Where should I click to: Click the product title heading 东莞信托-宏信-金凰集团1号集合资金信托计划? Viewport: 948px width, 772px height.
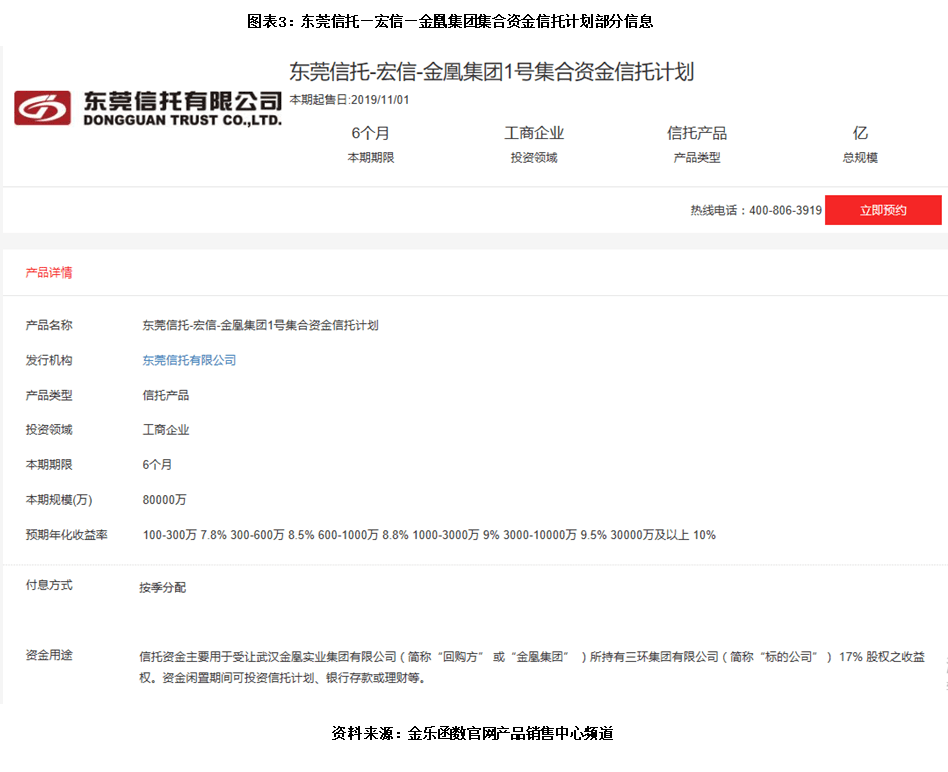coord(491,72)
